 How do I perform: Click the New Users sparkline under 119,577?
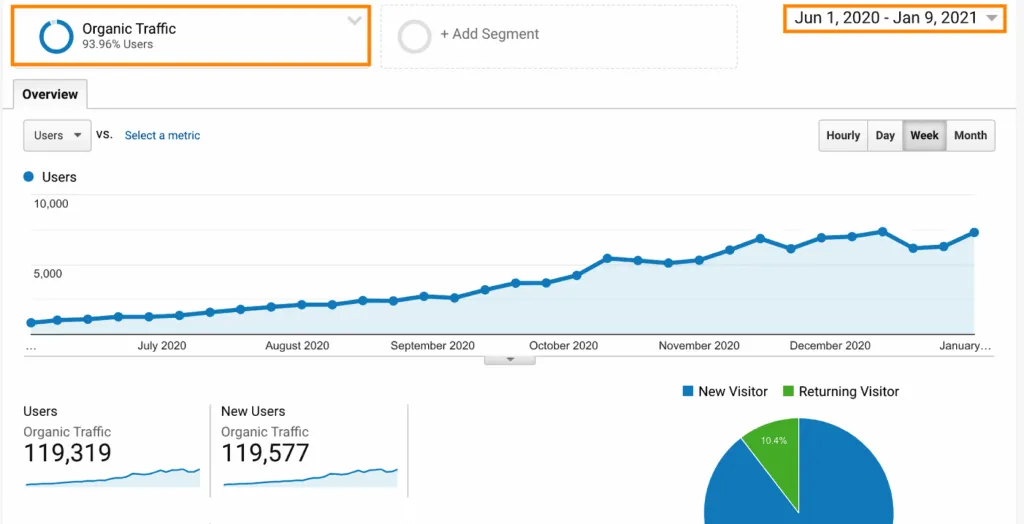point(310,478)
